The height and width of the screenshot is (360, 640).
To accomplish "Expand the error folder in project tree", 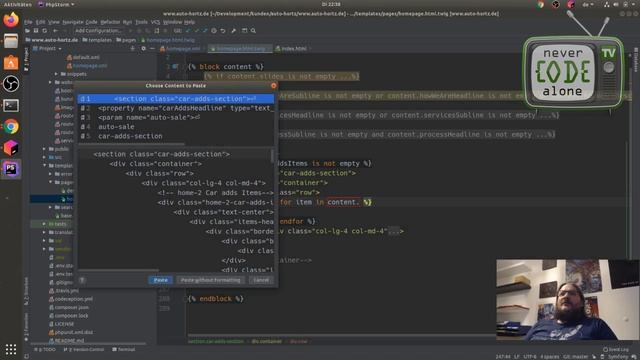I will tap(50, 174).
